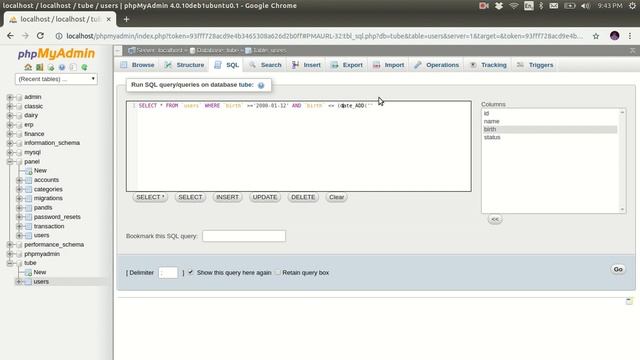Open Chrome three-dot menu

630,36
